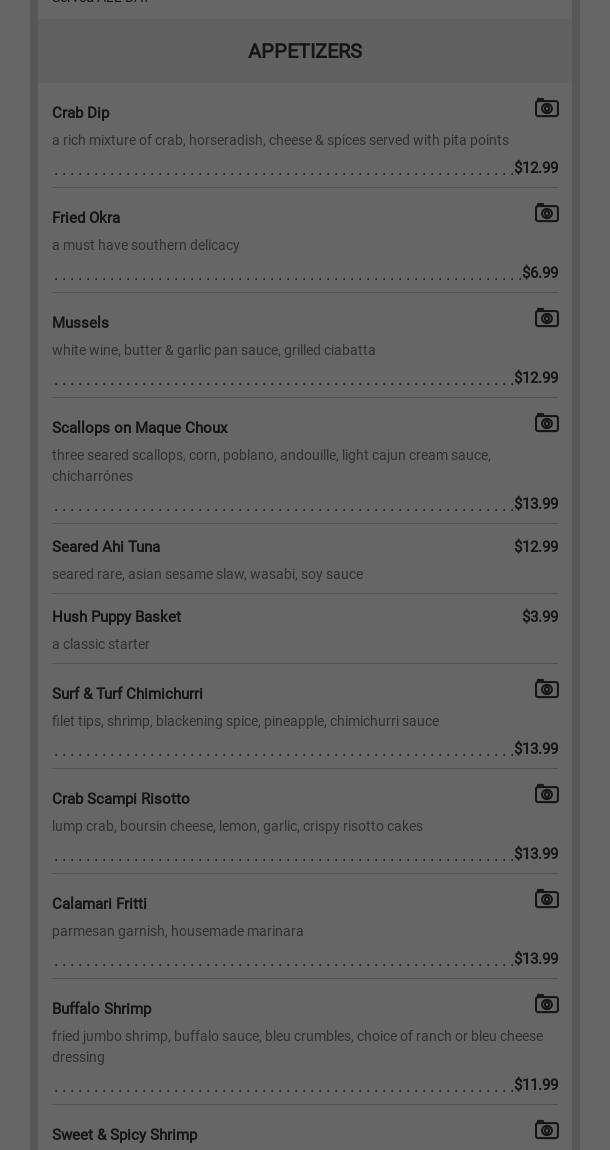Click the Fried Okra $6.99 price
Screen dimensions: 610x1150
540,273
